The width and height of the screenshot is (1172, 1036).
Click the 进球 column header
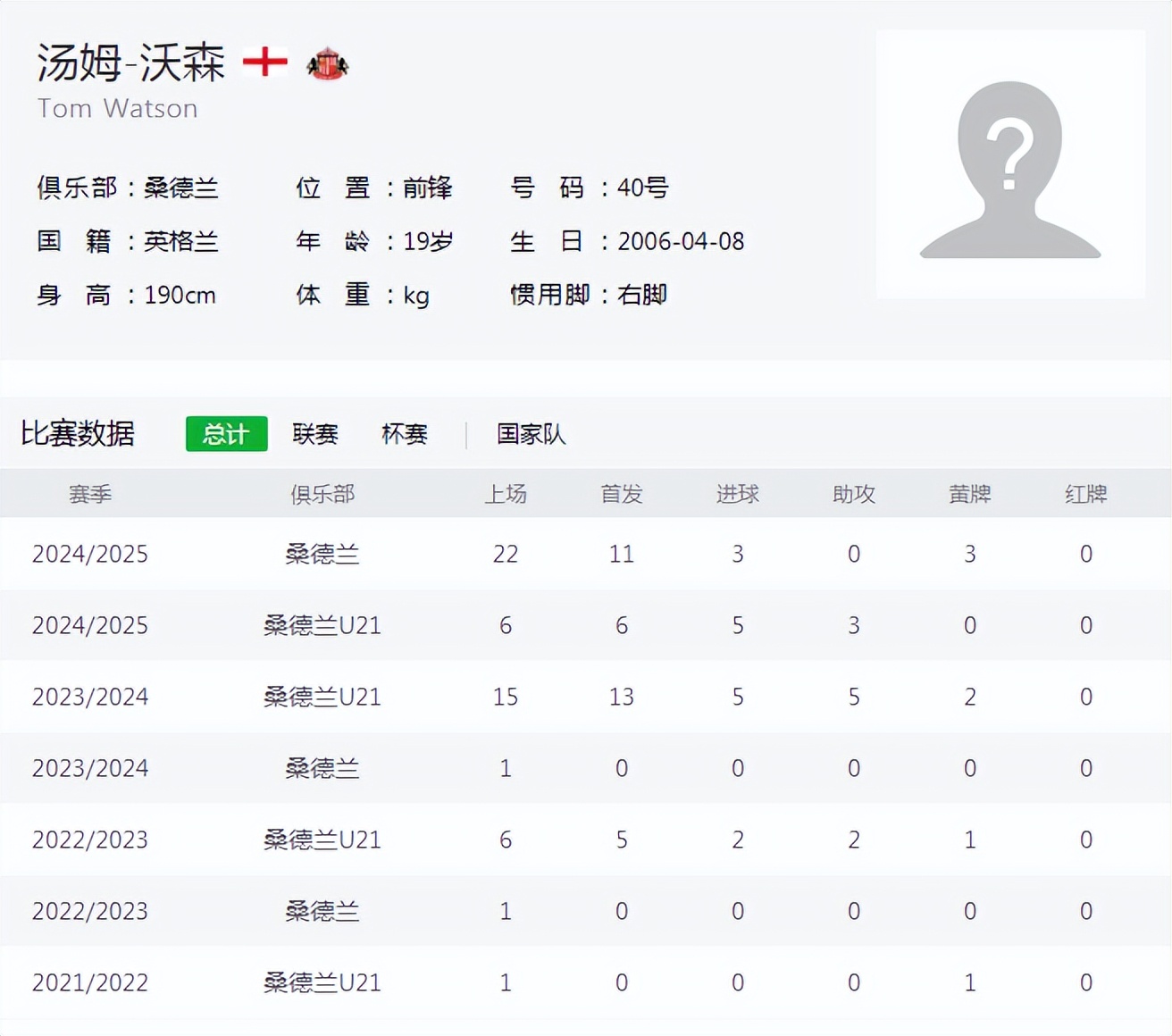(x=738, y=494)
